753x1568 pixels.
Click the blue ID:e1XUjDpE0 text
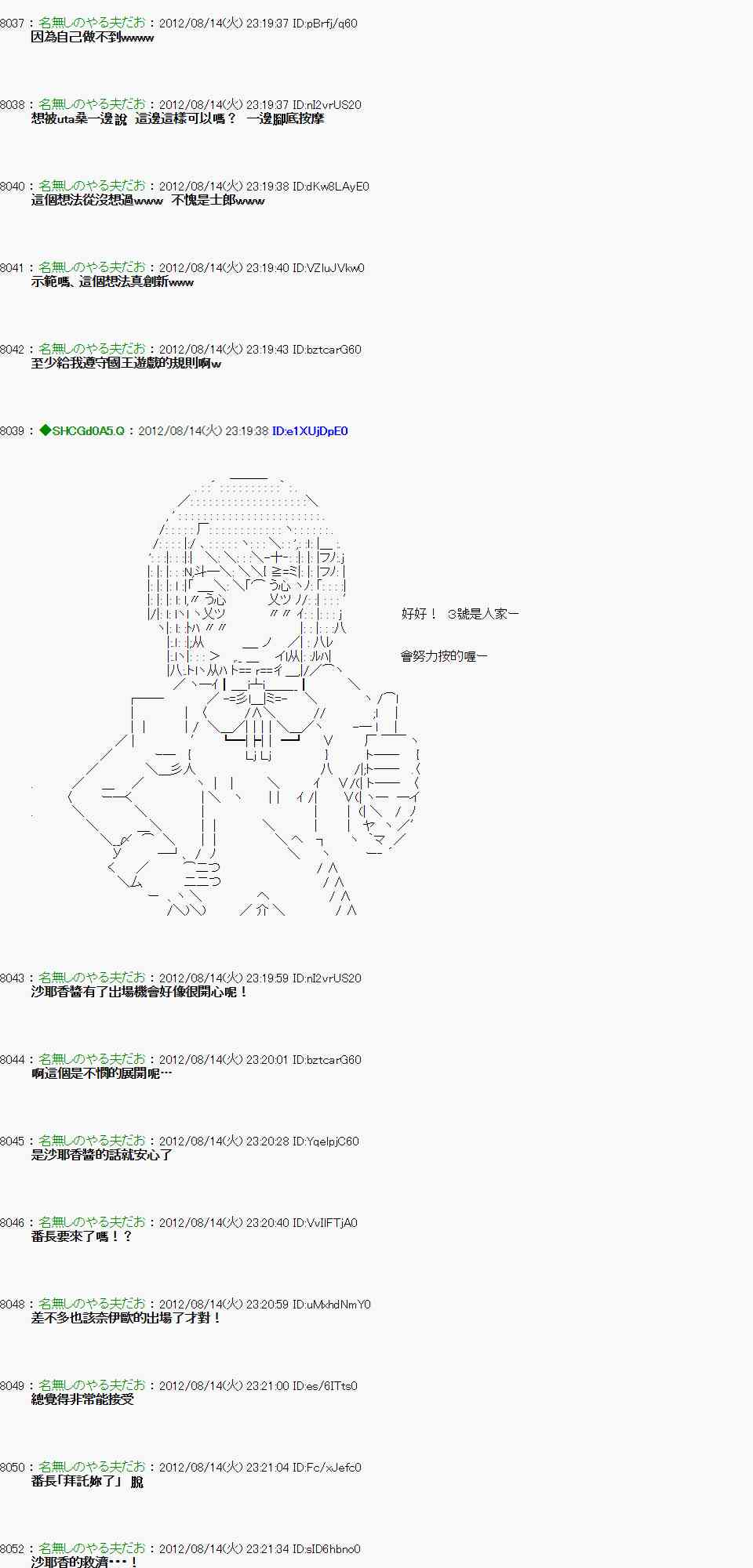tap(309, 430)
